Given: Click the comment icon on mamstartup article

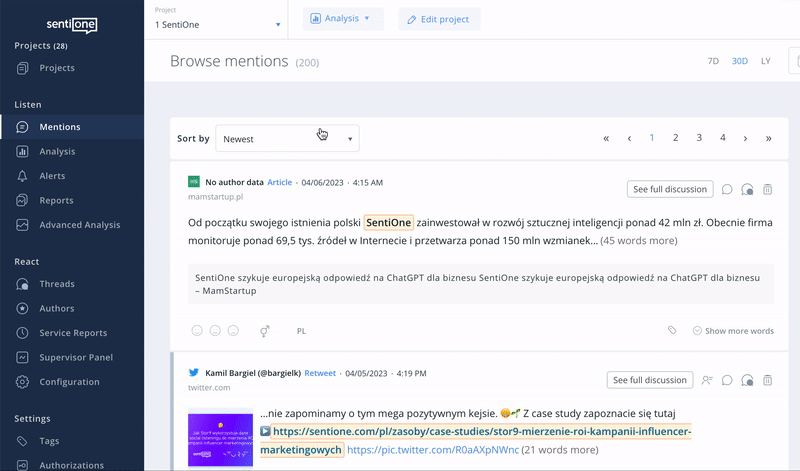Looking at the screenshot, I should point(727,189).
